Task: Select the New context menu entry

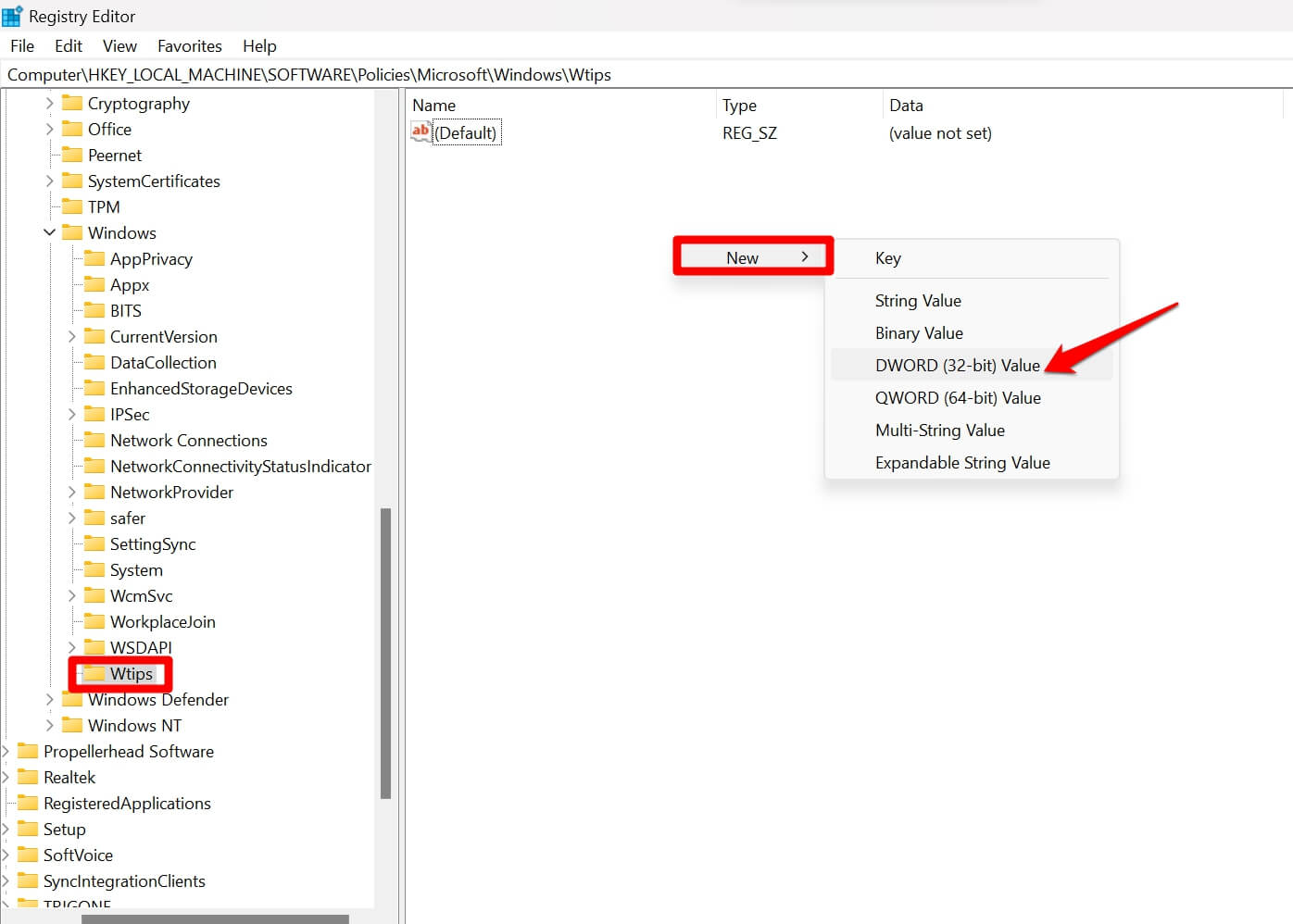Action: tap(752, 257)
